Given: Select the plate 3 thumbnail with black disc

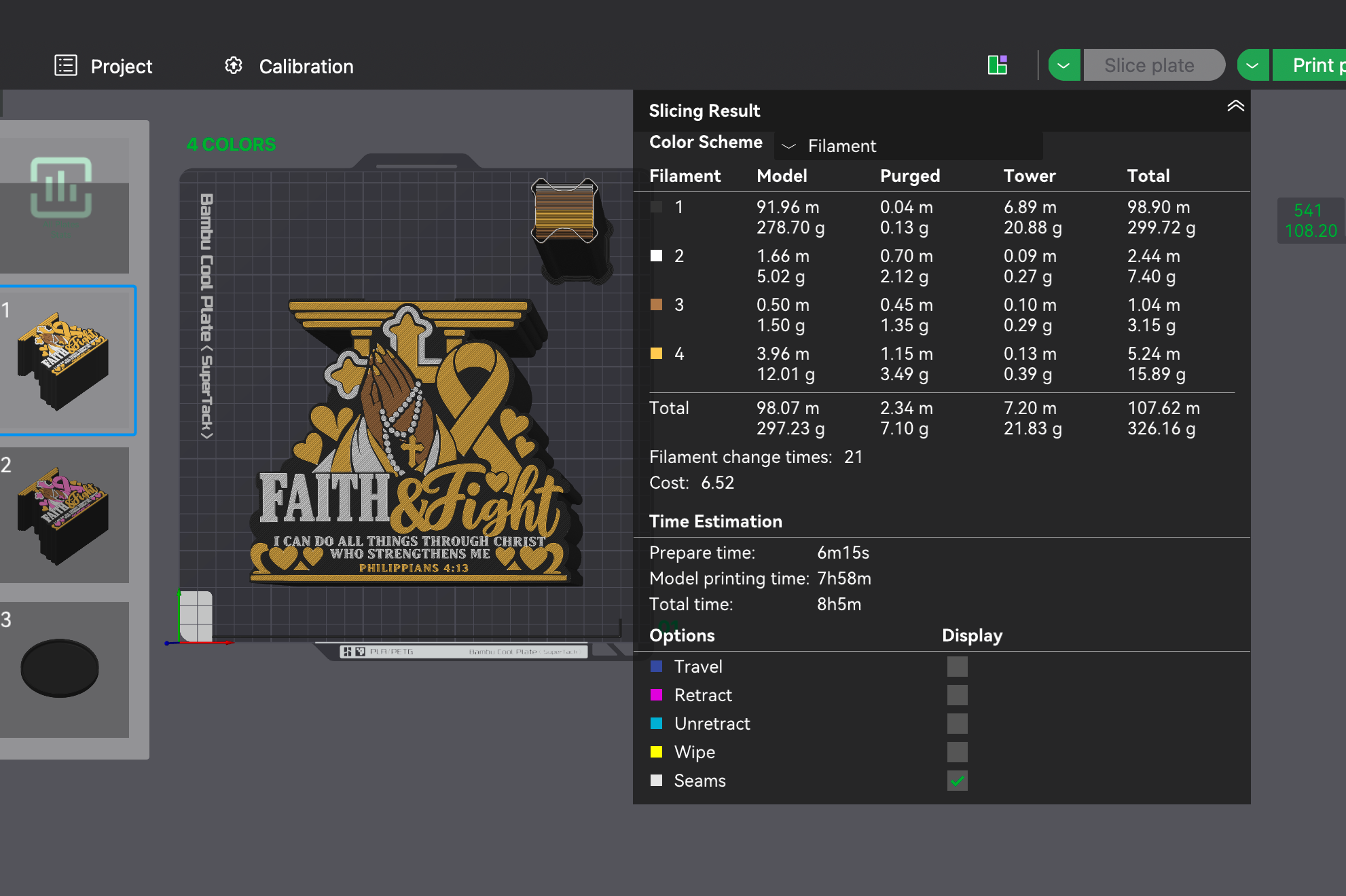Looking at the screenshot, I should 65,669.
